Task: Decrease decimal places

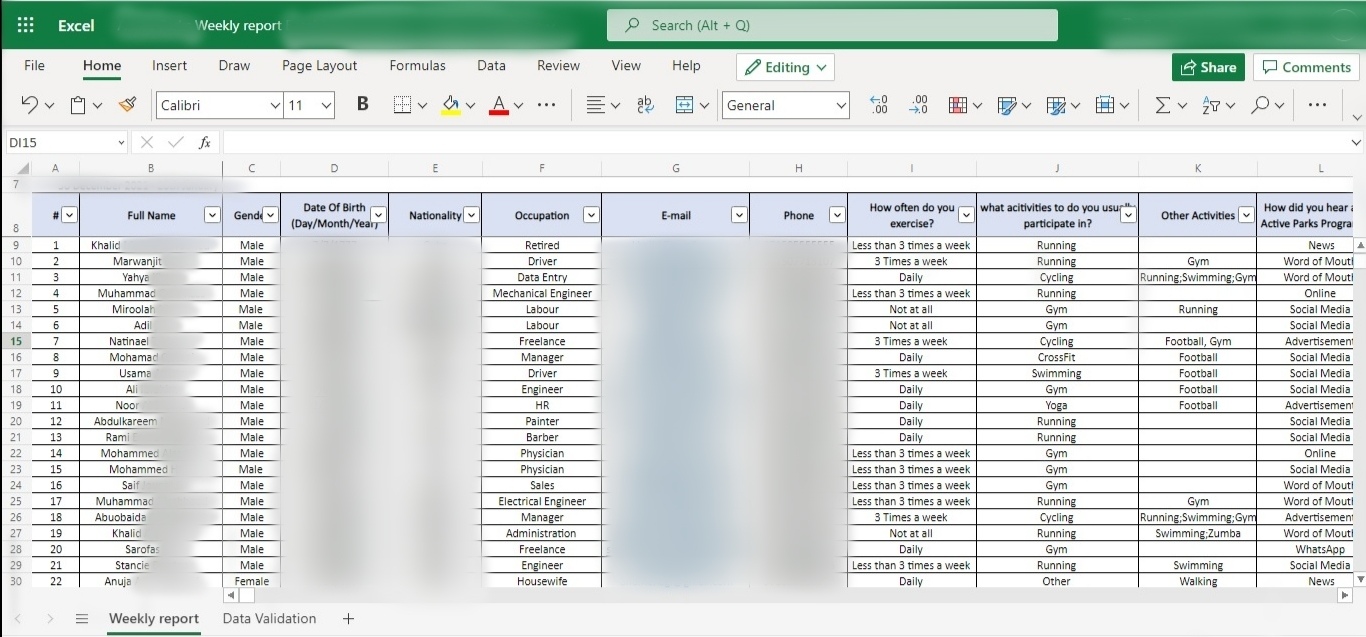Action: 879,105
